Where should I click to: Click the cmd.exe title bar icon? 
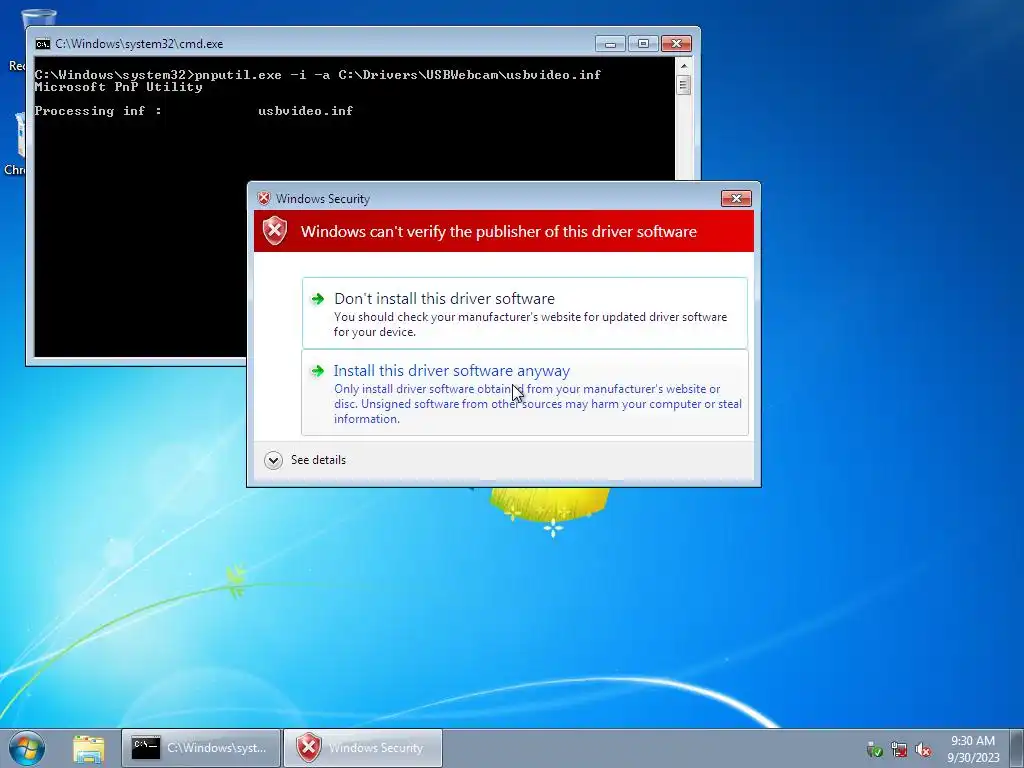[x=42, y=44]
